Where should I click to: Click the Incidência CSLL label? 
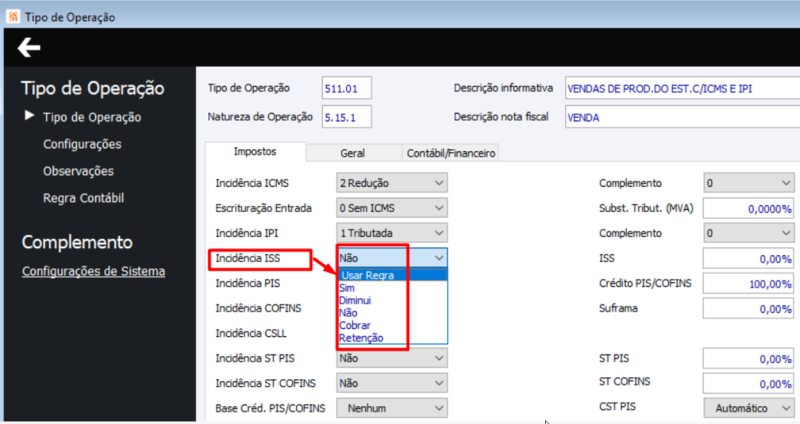tap(251, 333)
